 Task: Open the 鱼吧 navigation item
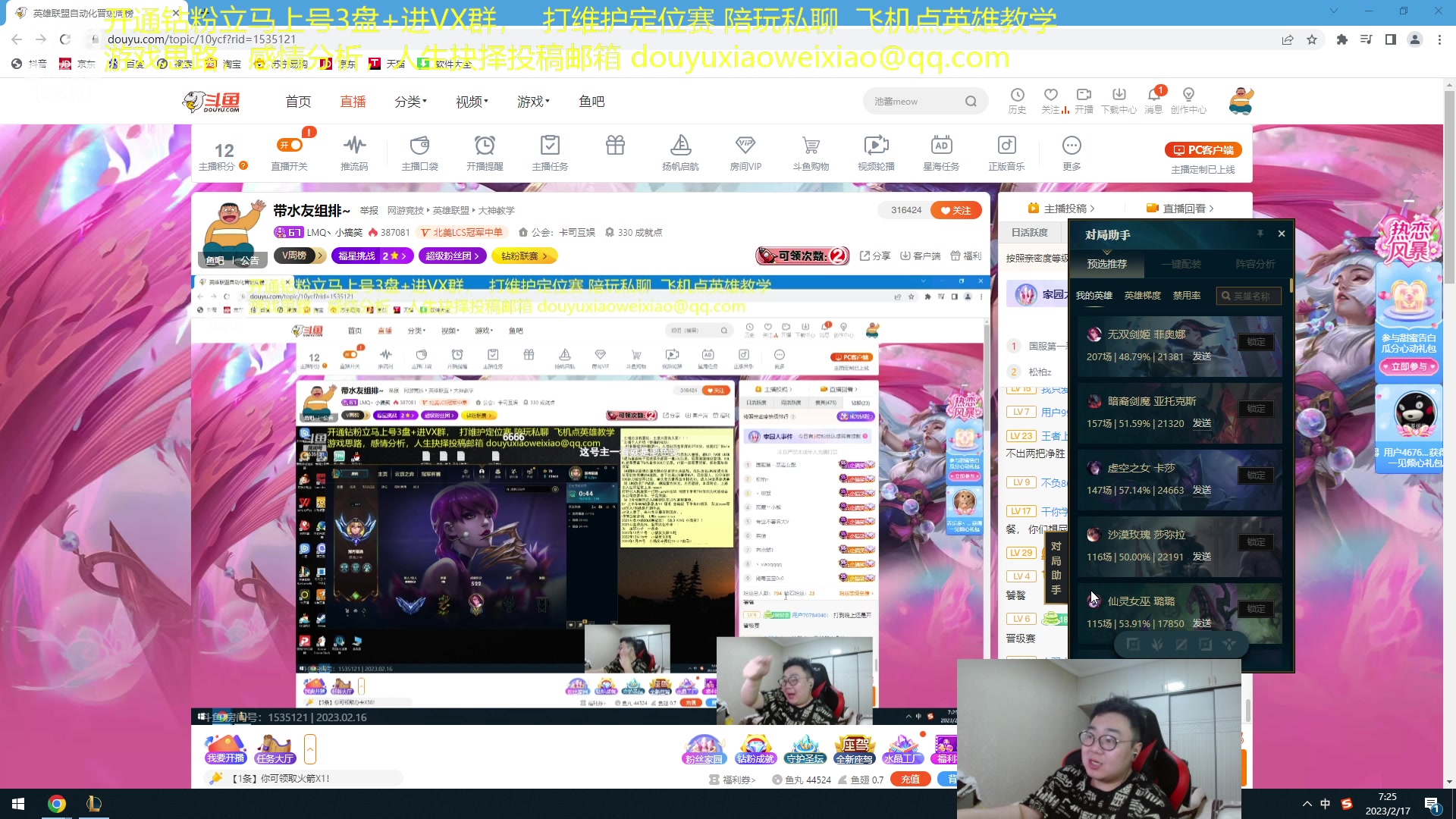(x=591, y=102)
